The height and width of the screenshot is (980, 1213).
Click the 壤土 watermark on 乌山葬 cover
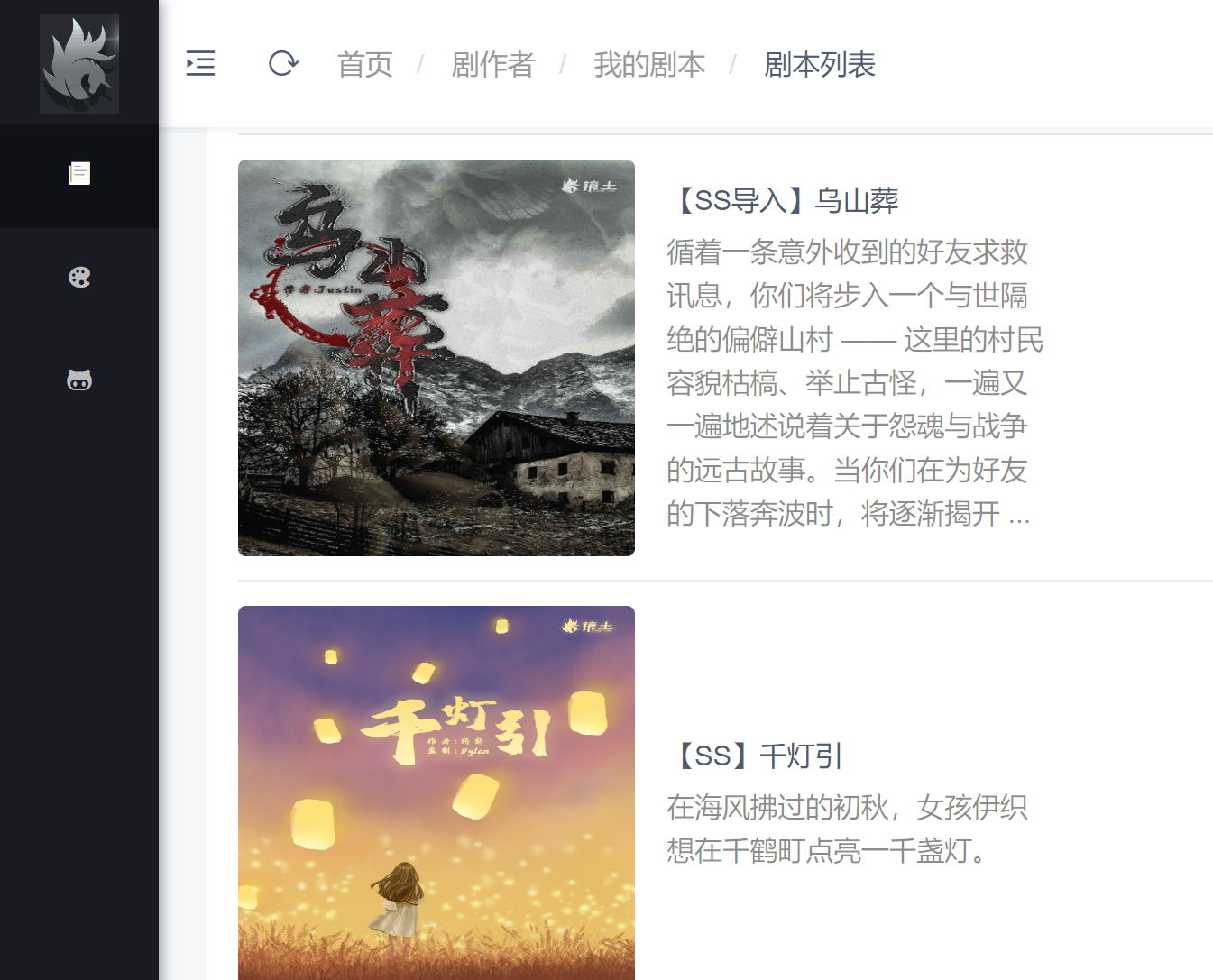589,186
